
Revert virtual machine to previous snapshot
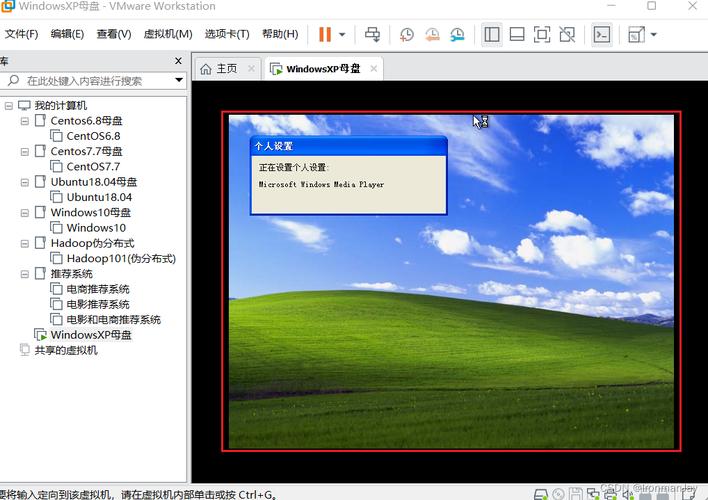click(x=432, y=34)
